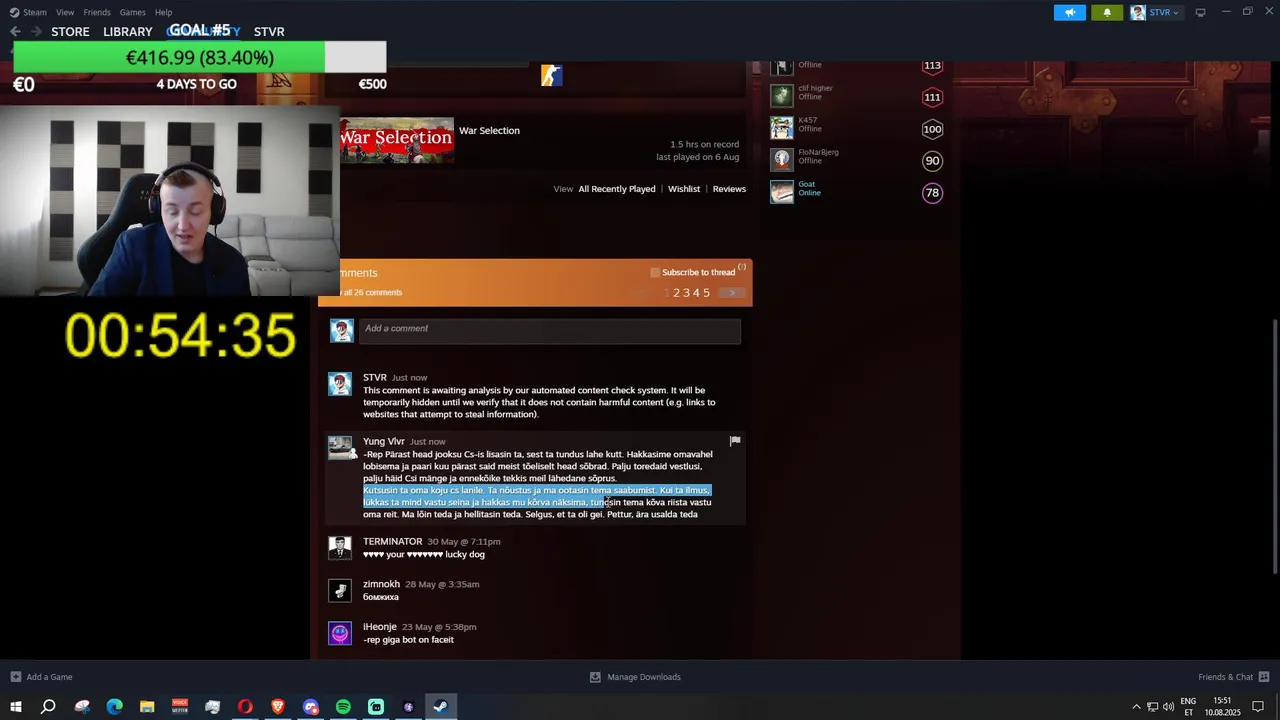Image resolution: width=1280 pixels, height=720 pixels.
Task: Open the Games menu
Action: coord(132,12)
